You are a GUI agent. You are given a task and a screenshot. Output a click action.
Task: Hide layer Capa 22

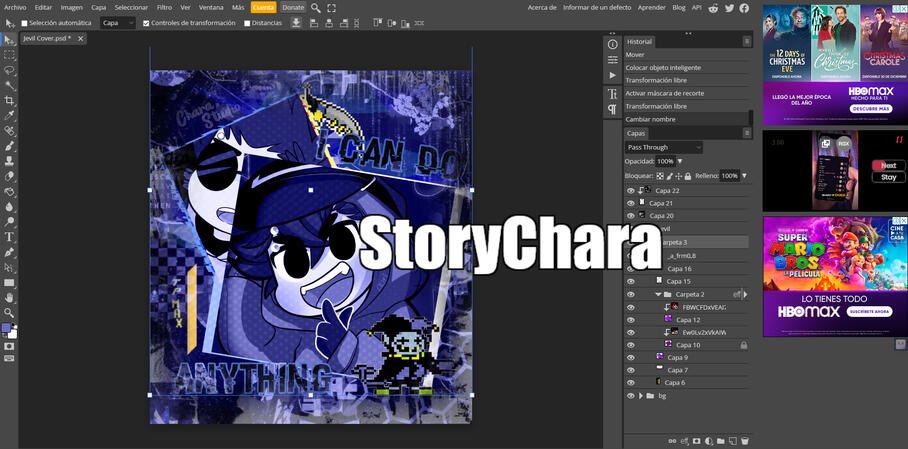tap(630, 190)
